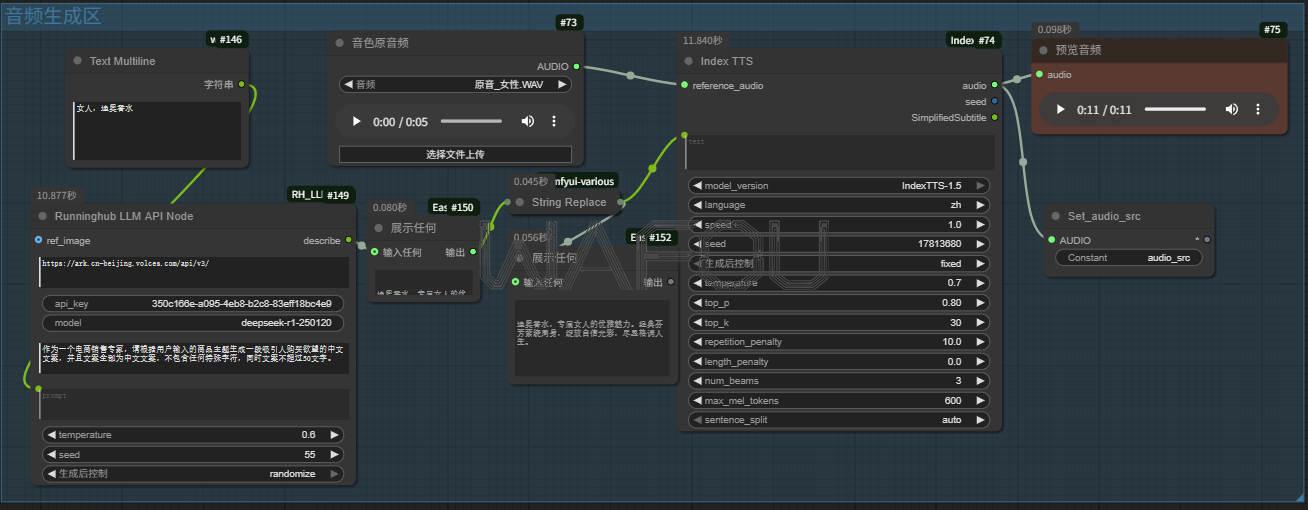Viewport: 1308px width, 510px height.
Task: Click 选择文件上传 upload button
Action: click(455, 154)
